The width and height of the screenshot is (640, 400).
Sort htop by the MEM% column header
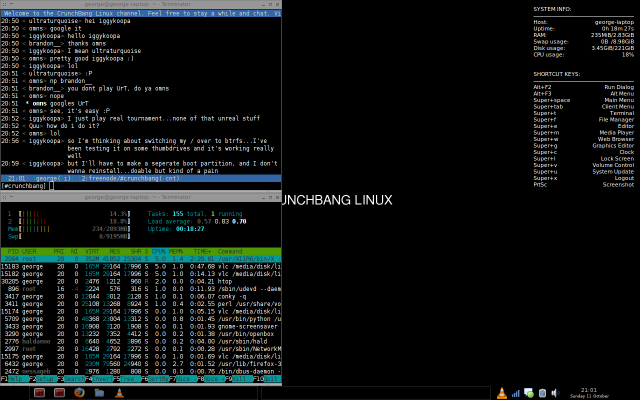(176, 251)
